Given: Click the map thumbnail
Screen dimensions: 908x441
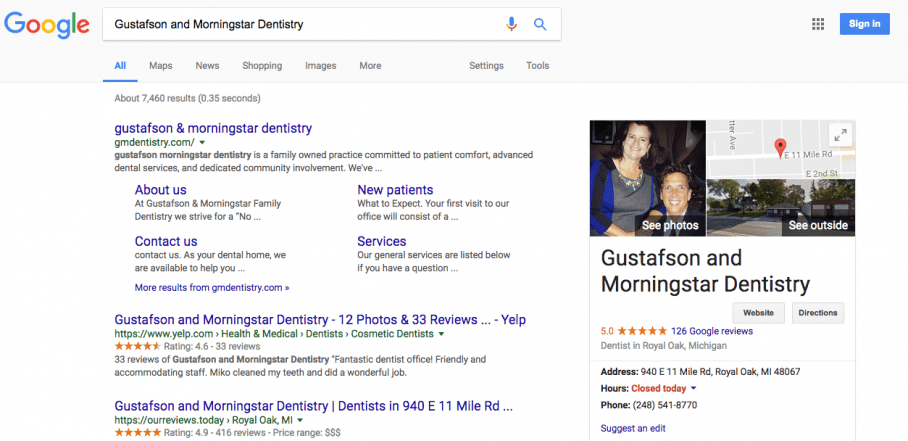Looking at the screenshot, I should (x=781, y=149).
